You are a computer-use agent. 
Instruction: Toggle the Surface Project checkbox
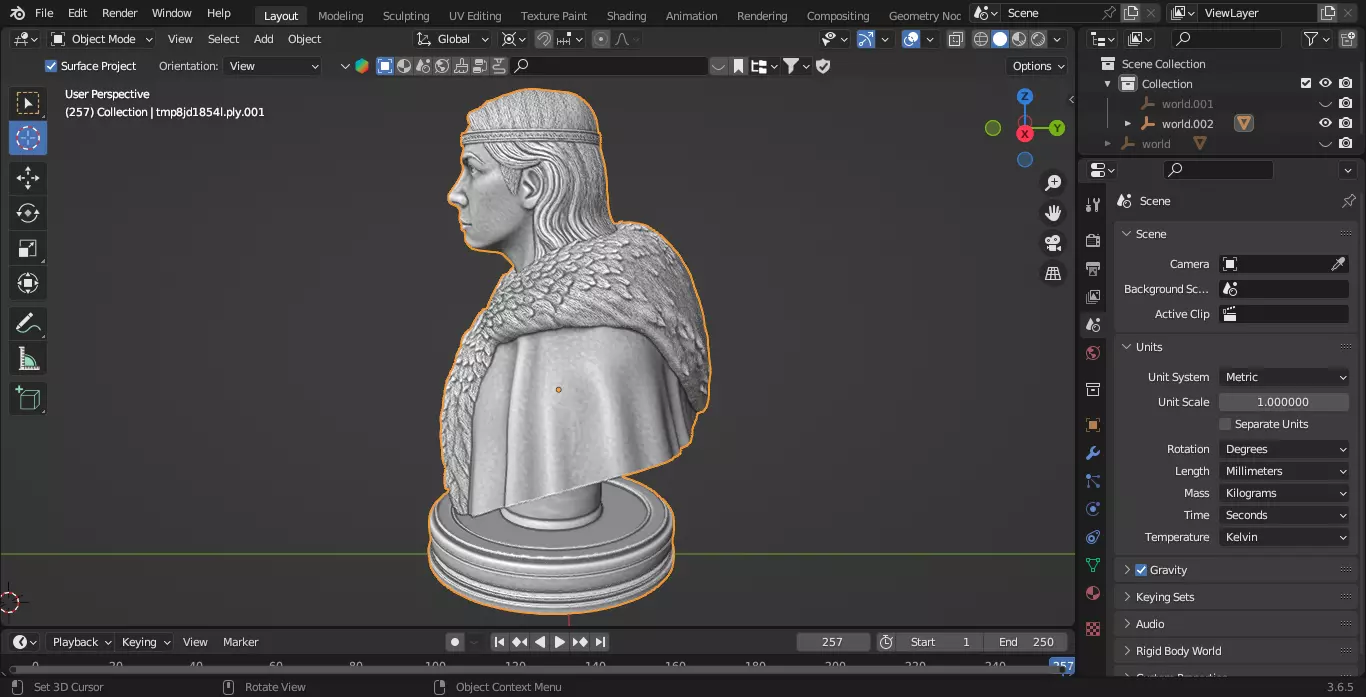51,66
